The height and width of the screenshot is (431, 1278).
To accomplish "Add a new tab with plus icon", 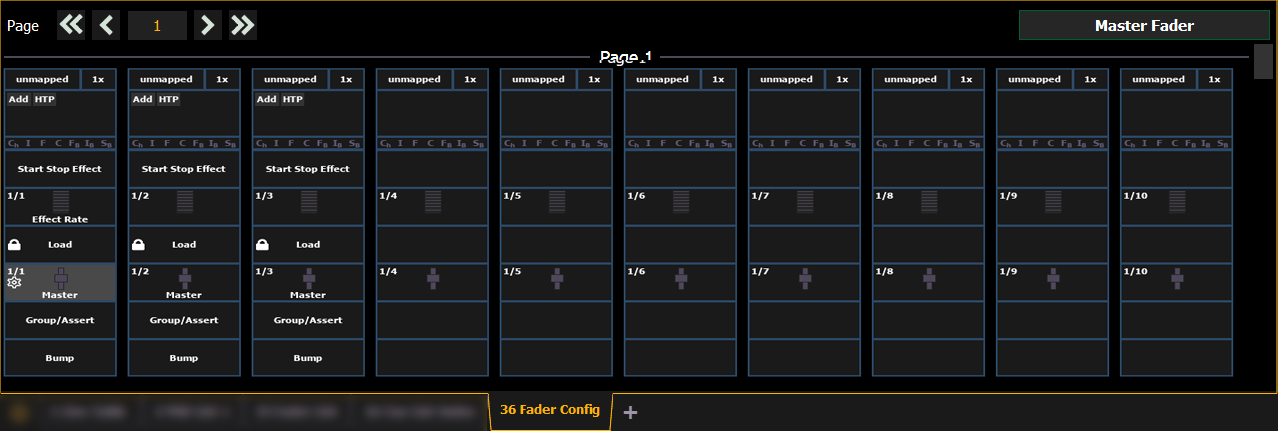I will point(630,412).
